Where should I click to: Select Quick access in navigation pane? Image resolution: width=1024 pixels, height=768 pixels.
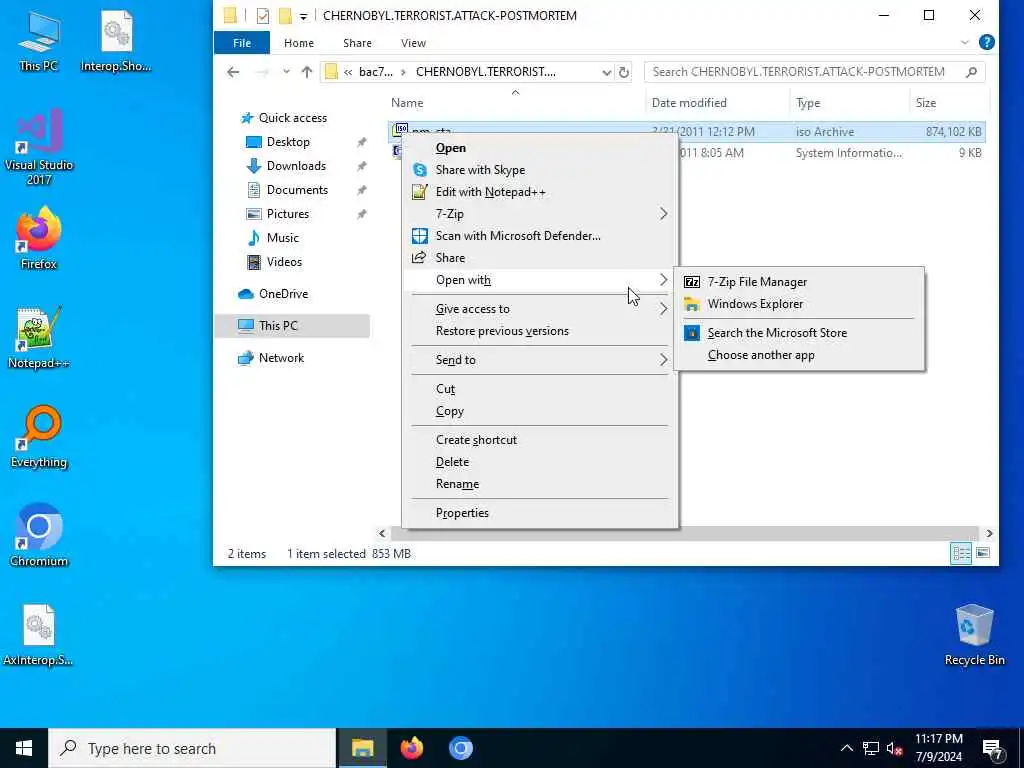[x=293, y=118]
